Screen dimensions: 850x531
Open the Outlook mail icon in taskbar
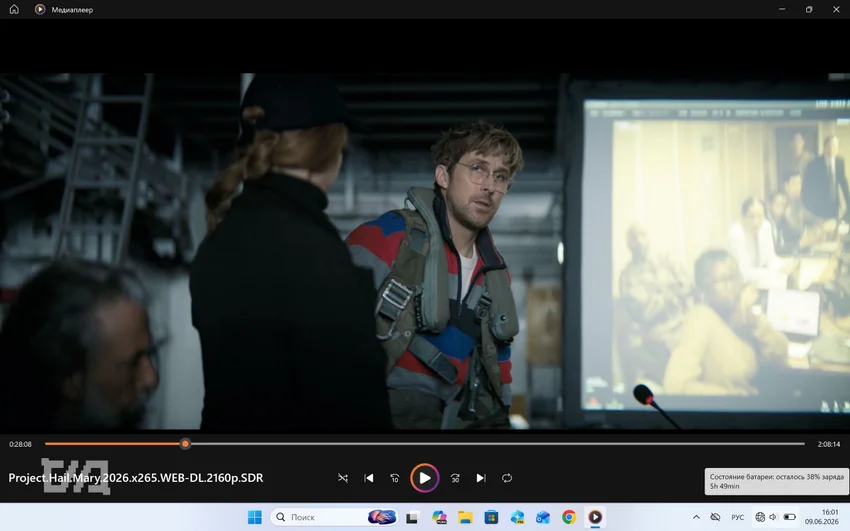(543, 517)
